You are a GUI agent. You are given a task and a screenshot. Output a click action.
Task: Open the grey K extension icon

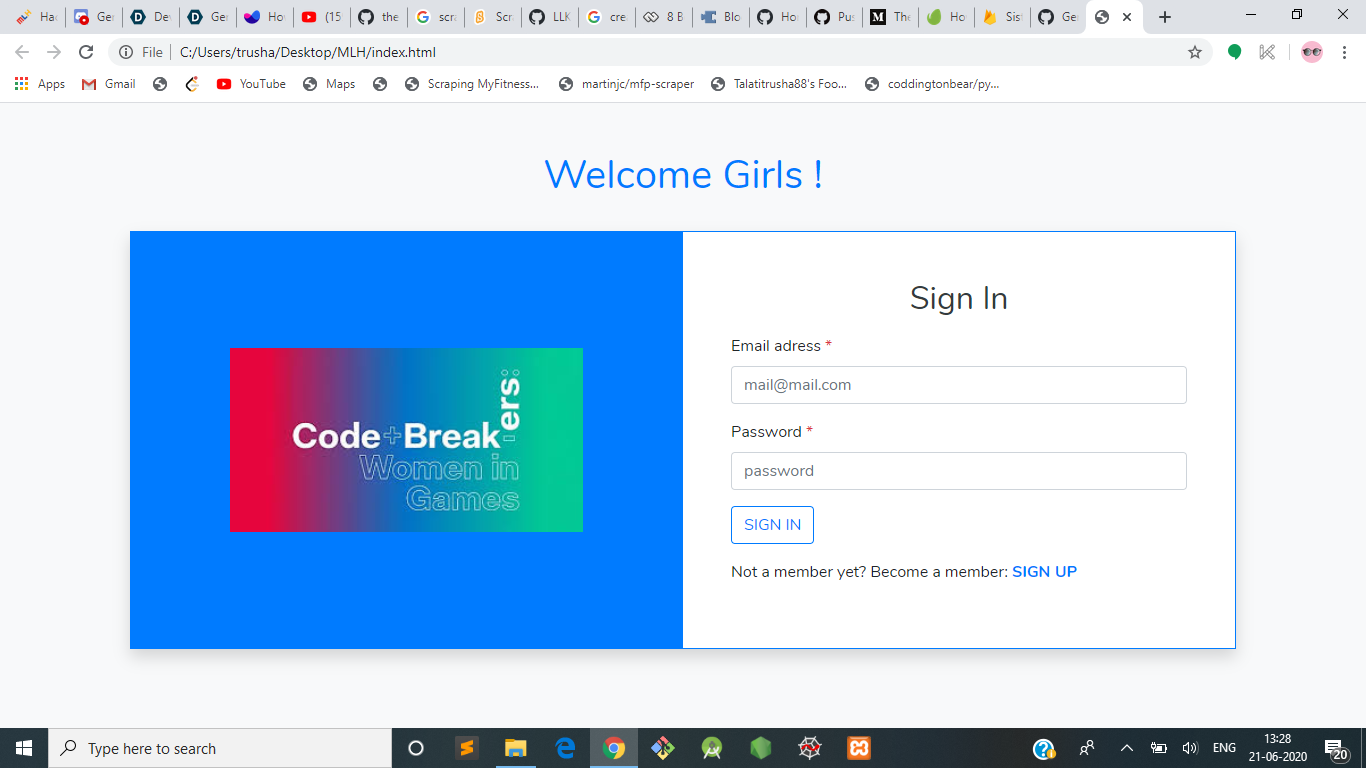(1267, 52)
